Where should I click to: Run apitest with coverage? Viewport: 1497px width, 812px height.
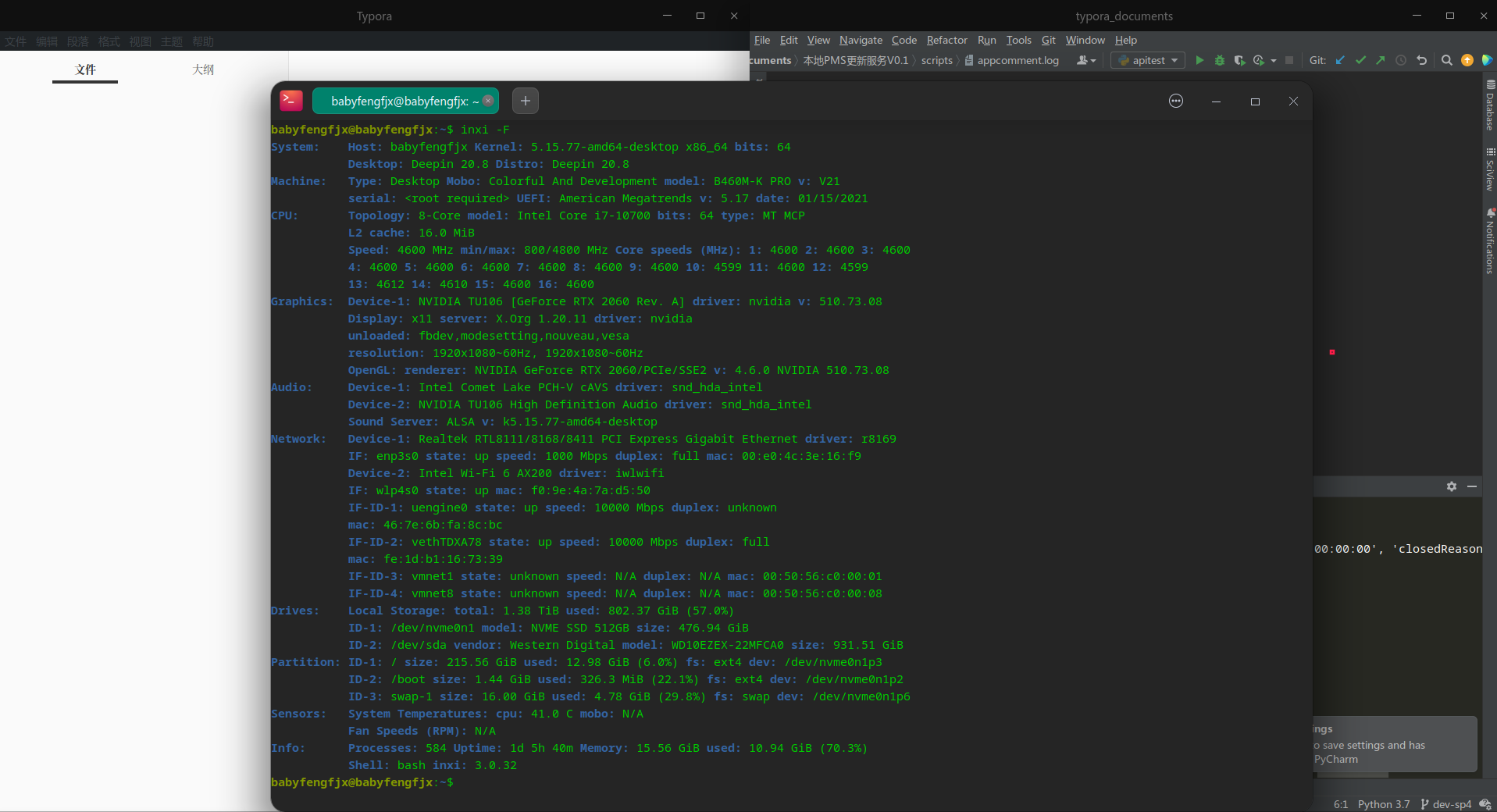1239,60
